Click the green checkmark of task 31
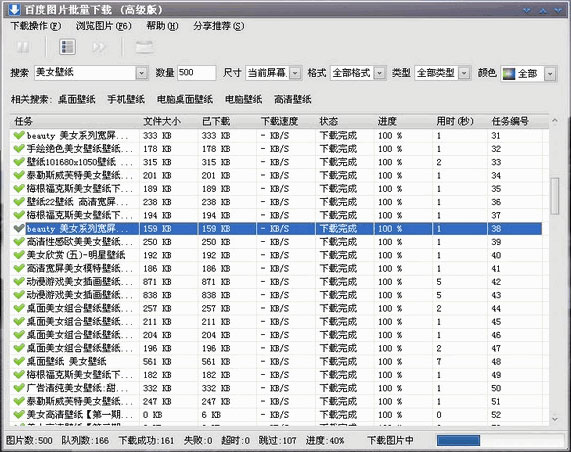The image size is (571, 452). click(19, 135)
